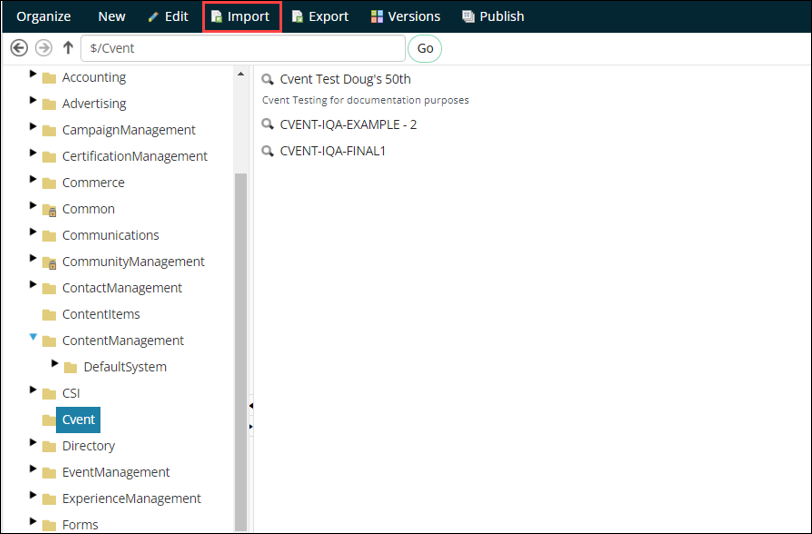Click magnifier icon beside CVENT-IQA-FINAL1

[x=267, y=151]
